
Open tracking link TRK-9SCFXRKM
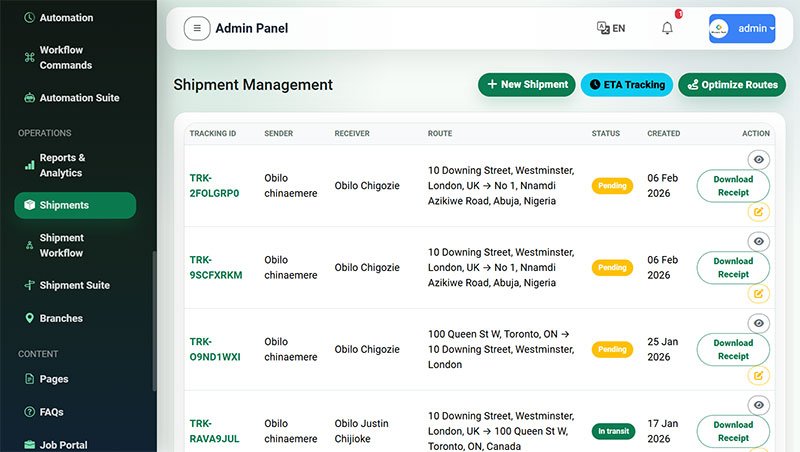(x=216, y=267)
